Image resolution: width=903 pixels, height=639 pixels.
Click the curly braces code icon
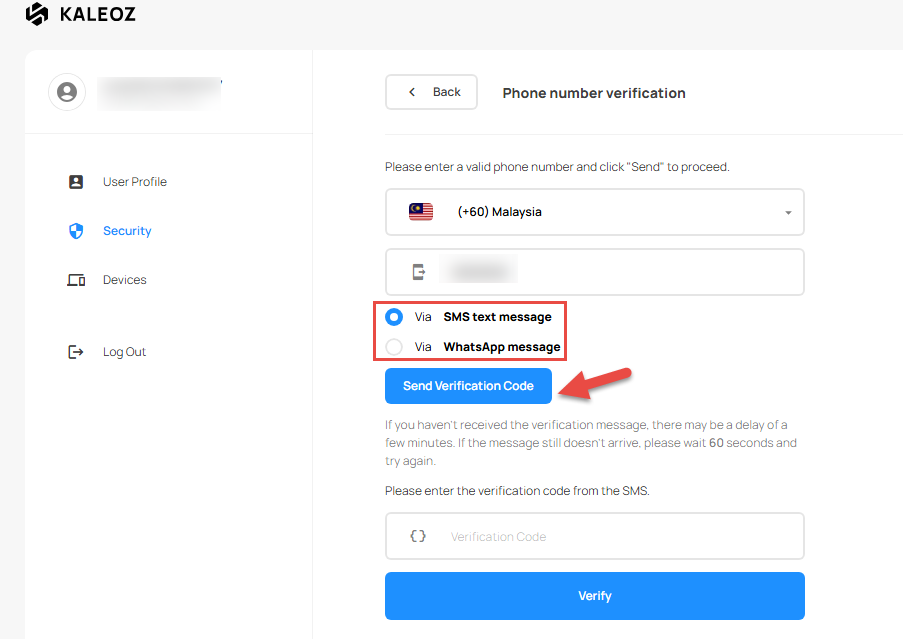click(418, 536)
